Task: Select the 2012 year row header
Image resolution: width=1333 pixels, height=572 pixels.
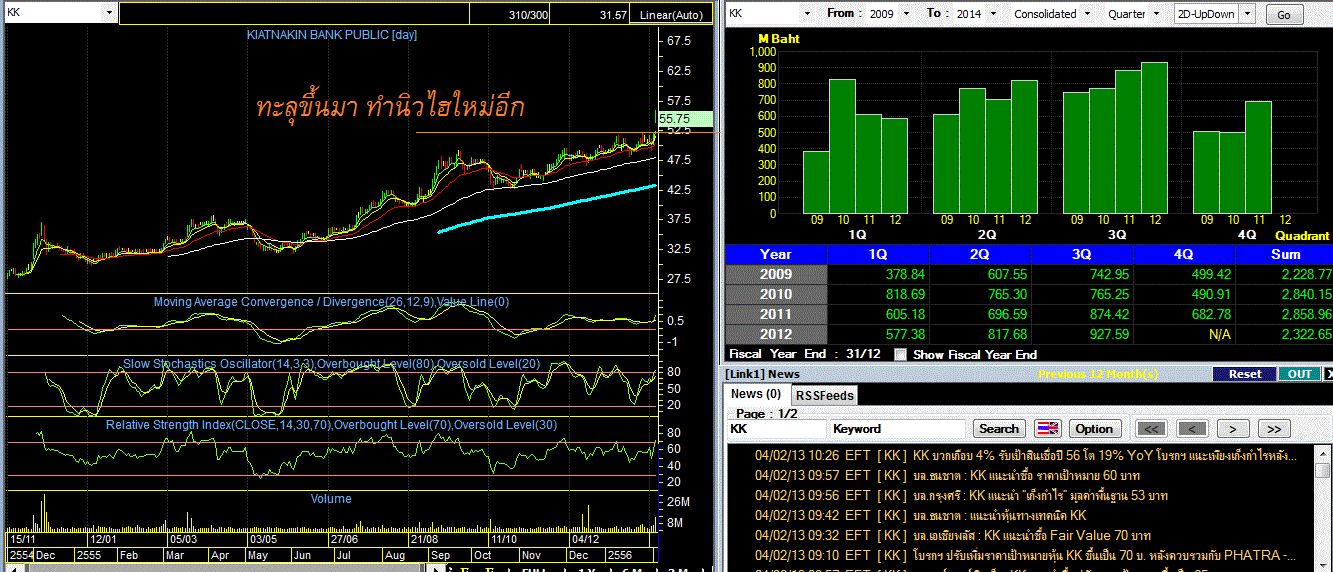Action: click(776, 334)
